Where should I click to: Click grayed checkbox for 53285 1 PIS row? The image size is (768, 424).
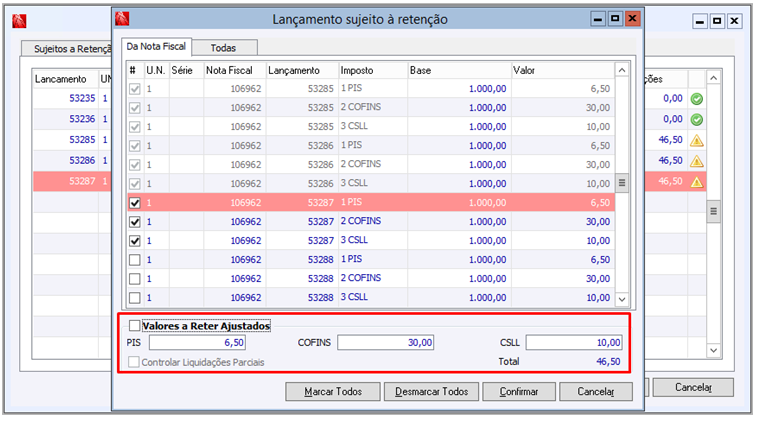(x=135, y=89)
